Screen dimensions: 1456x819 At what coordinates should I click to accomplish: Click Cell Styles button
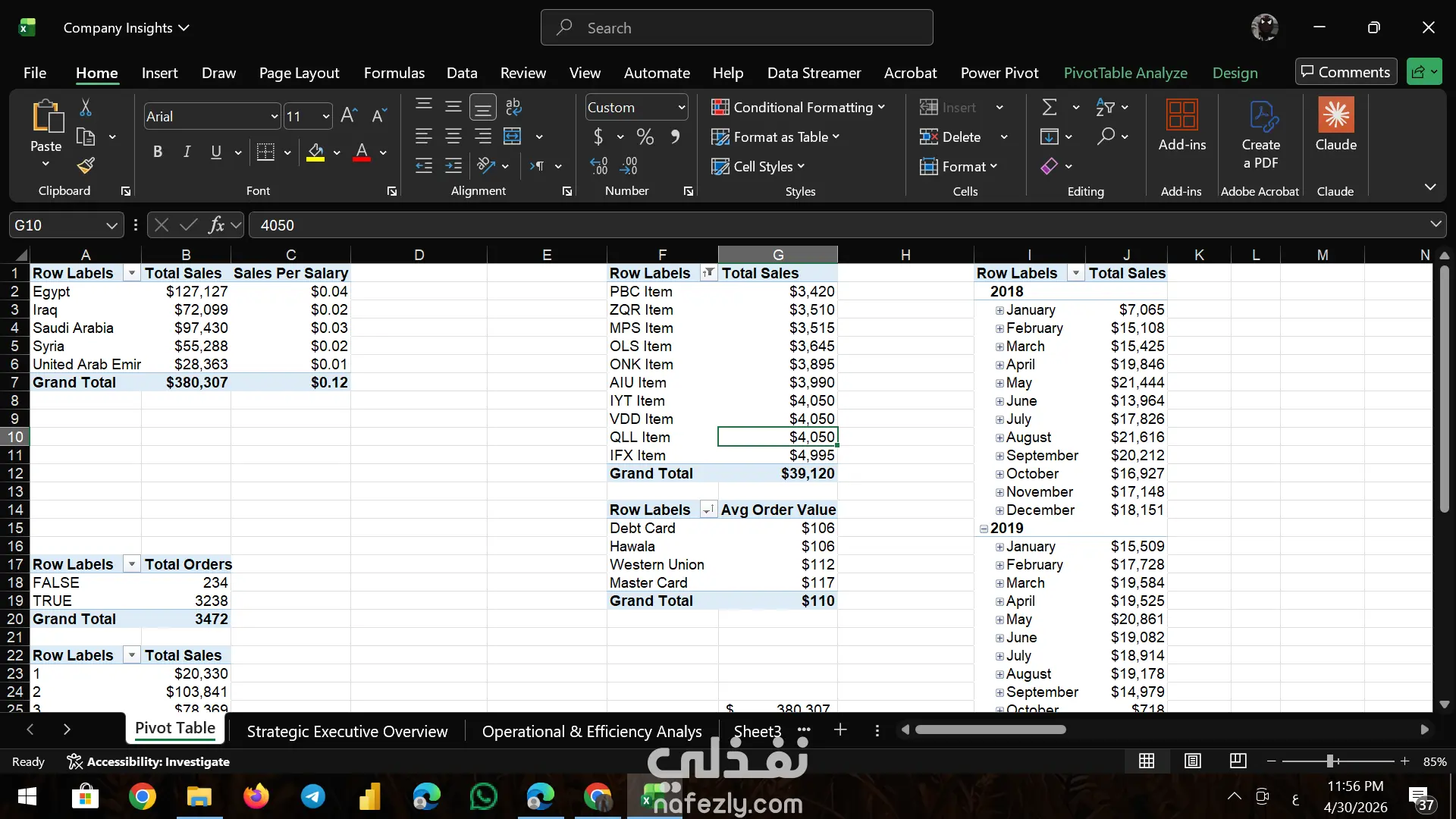pyautogui.click(x=758, y=166)
